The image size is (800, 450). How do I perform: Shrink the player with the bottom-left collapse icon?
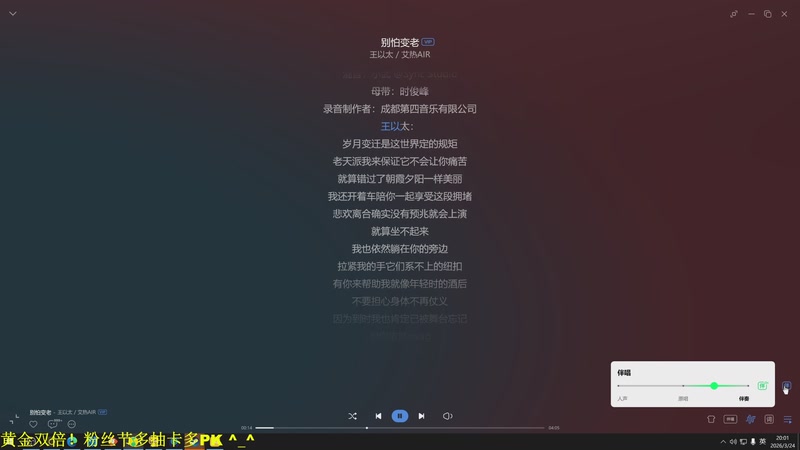click(14, 419)
